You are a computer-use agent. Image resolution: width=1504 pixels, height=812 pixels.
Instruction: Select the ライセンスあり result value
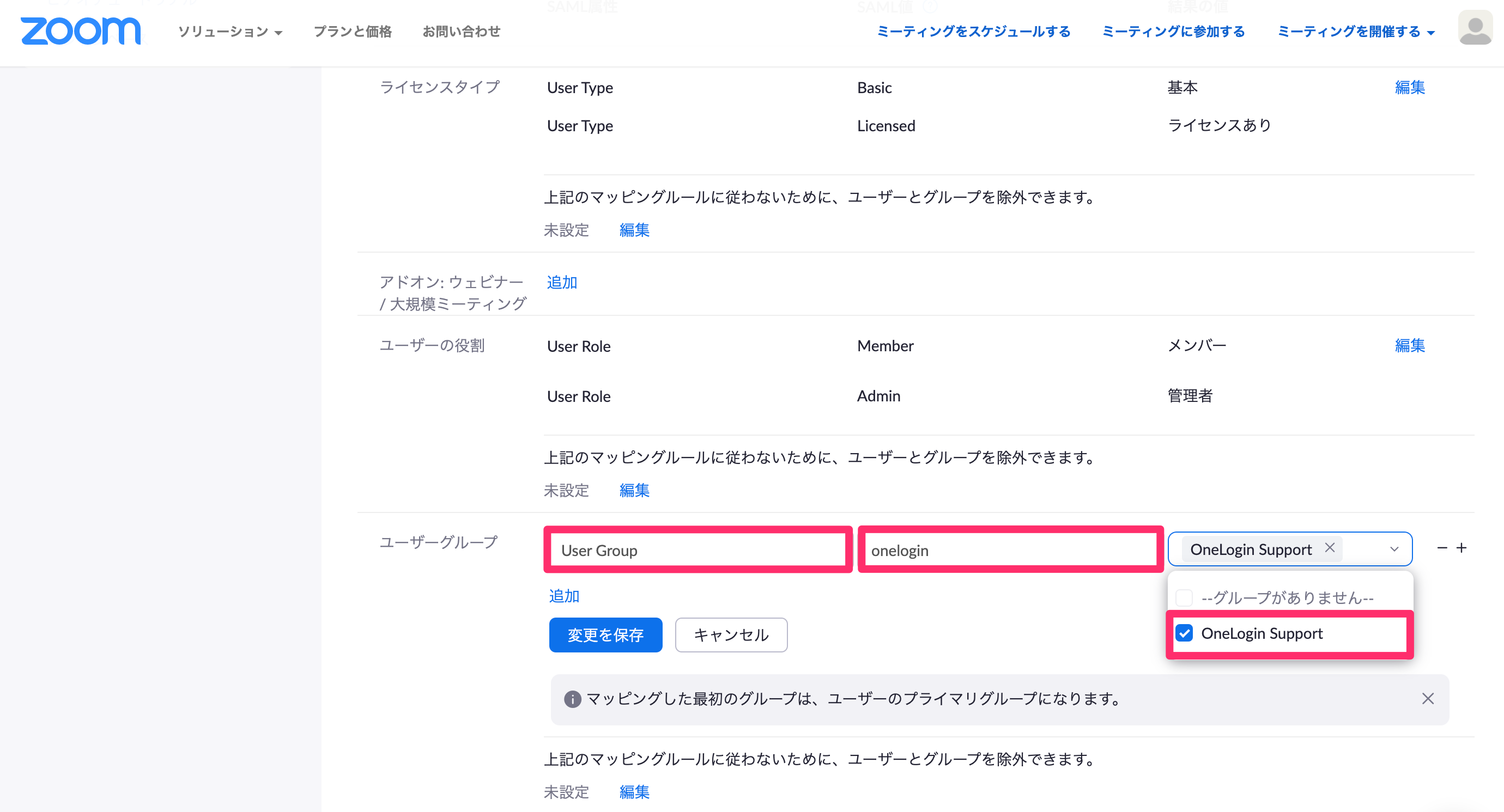[1219, 125]
